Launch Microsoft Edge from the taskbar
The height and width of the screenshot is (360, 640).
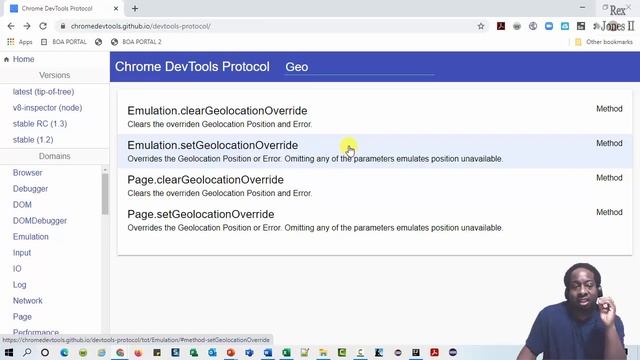[x=64, y=352]
